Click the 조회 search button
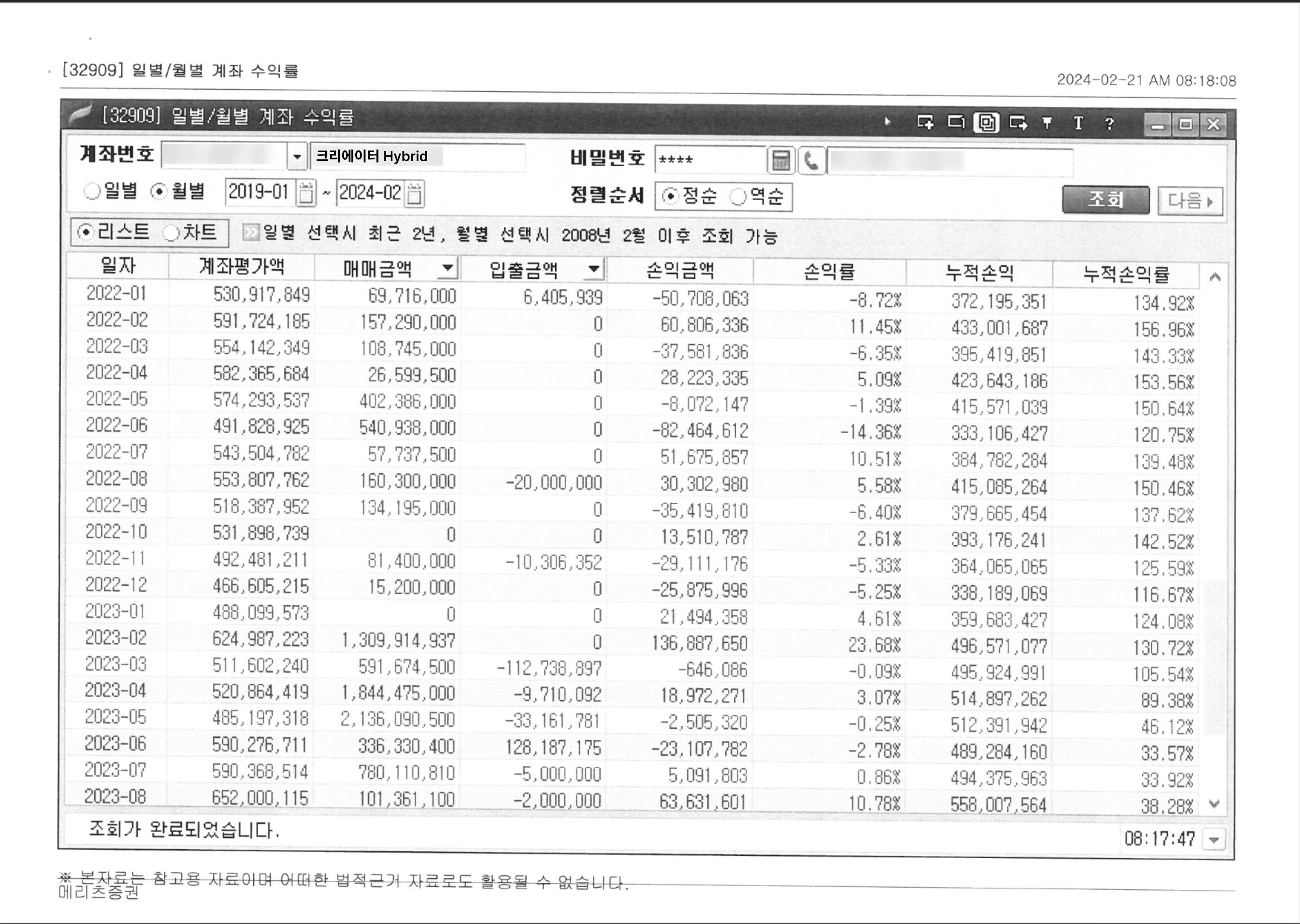This screenshot has height=924, width=1300. point(1106,200)
